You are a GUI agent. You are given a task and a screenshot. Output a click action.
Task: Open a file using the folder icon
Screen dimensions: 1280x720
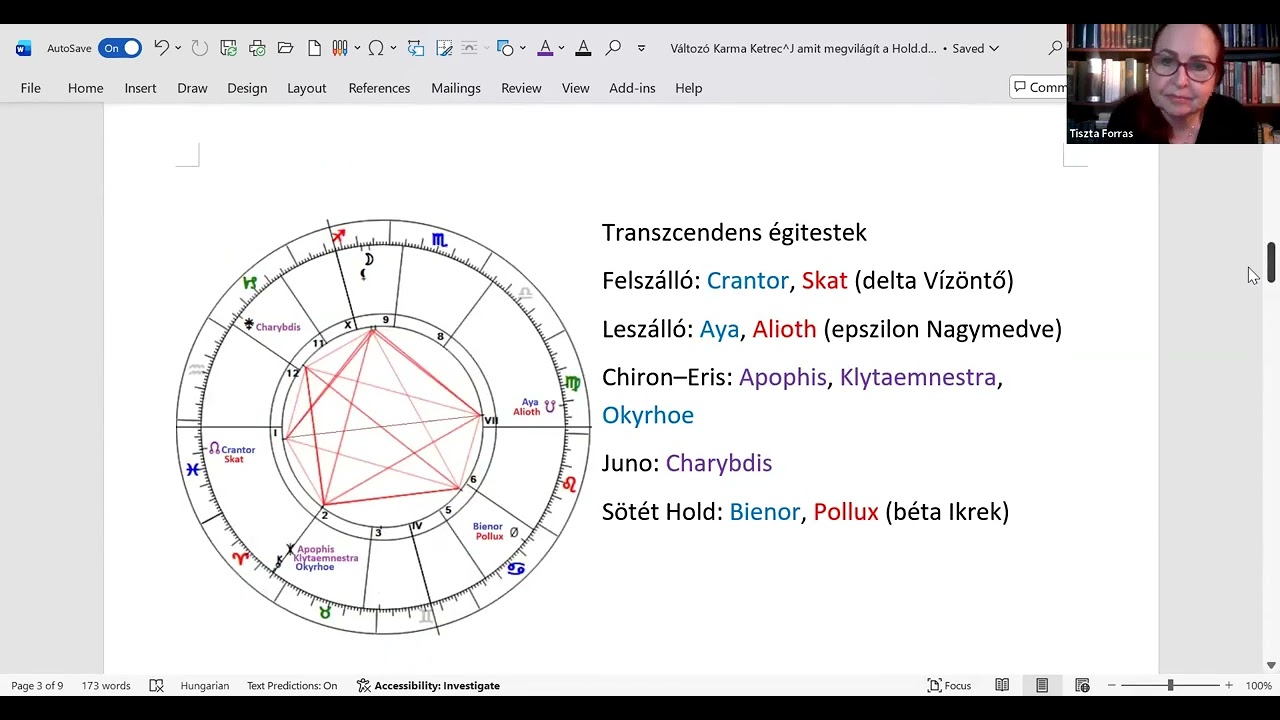click(x=285, y=48)
